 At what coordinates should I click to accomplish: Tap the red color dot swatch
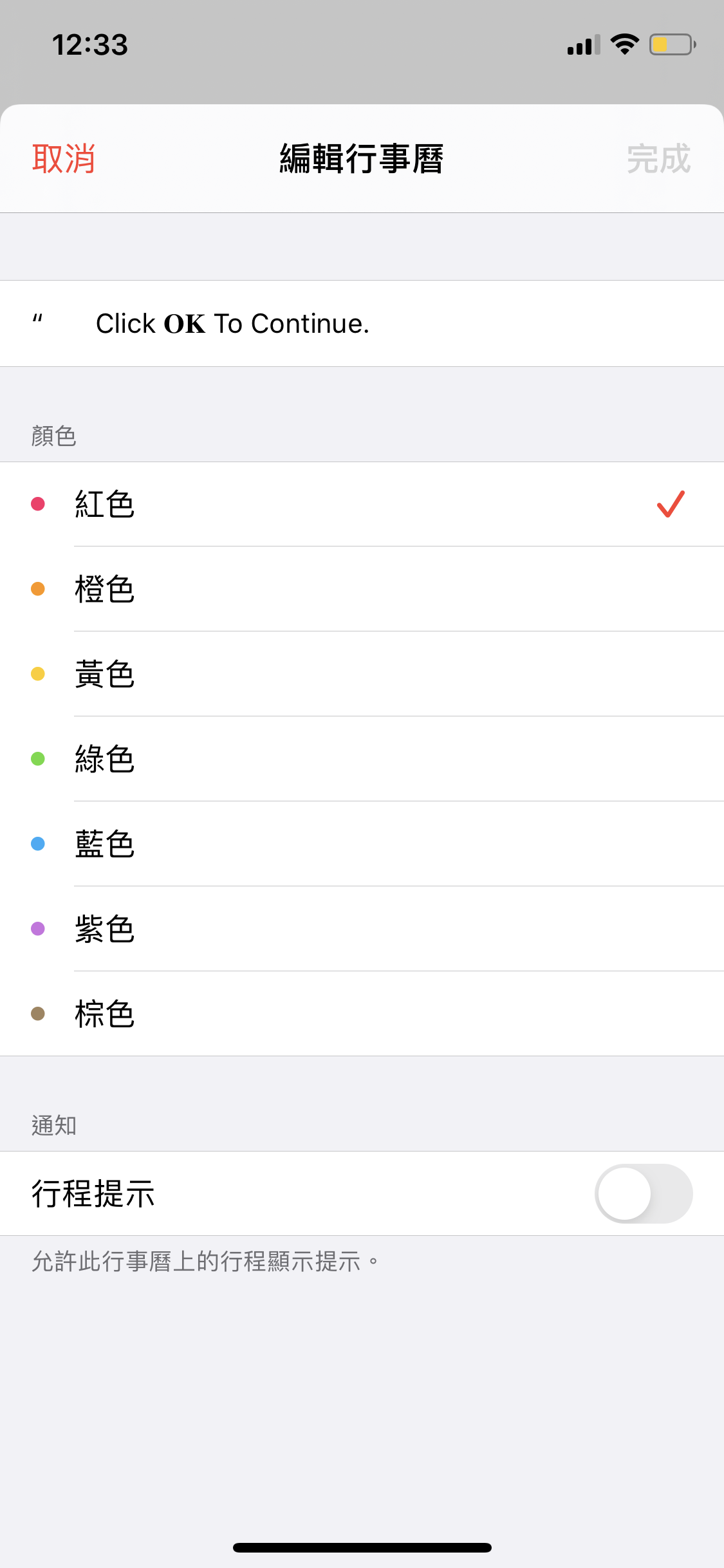[x=38, y=504]
